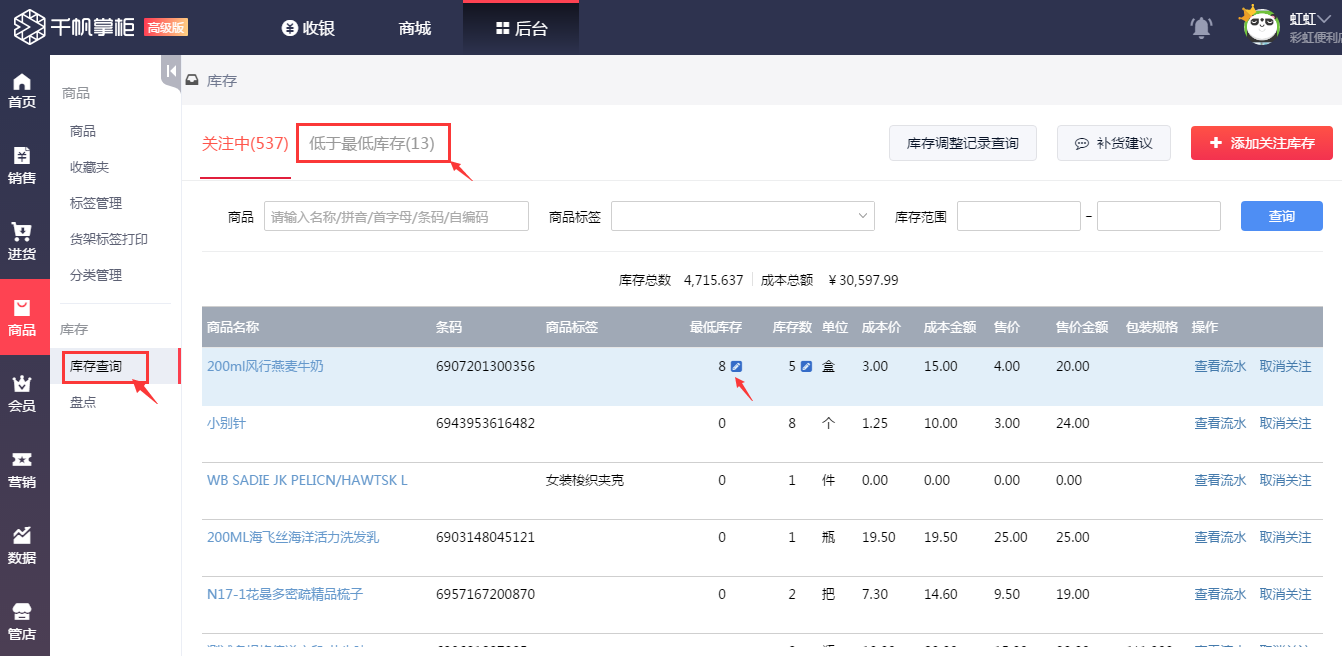
Task: Collapse the left navigation panel
Action: click(170, 70)
